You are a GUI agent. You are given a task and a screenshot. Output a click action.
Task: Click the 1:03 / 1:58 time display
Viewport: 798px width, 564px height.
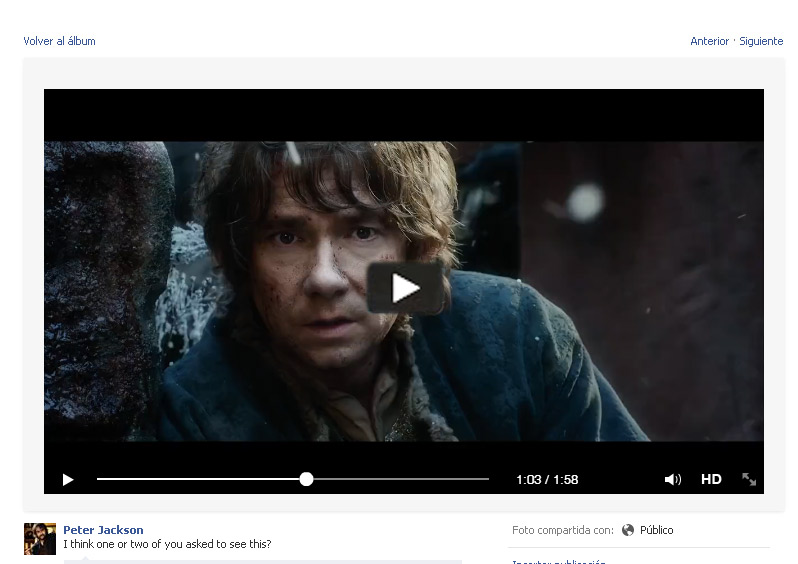(x=547, y=480)
